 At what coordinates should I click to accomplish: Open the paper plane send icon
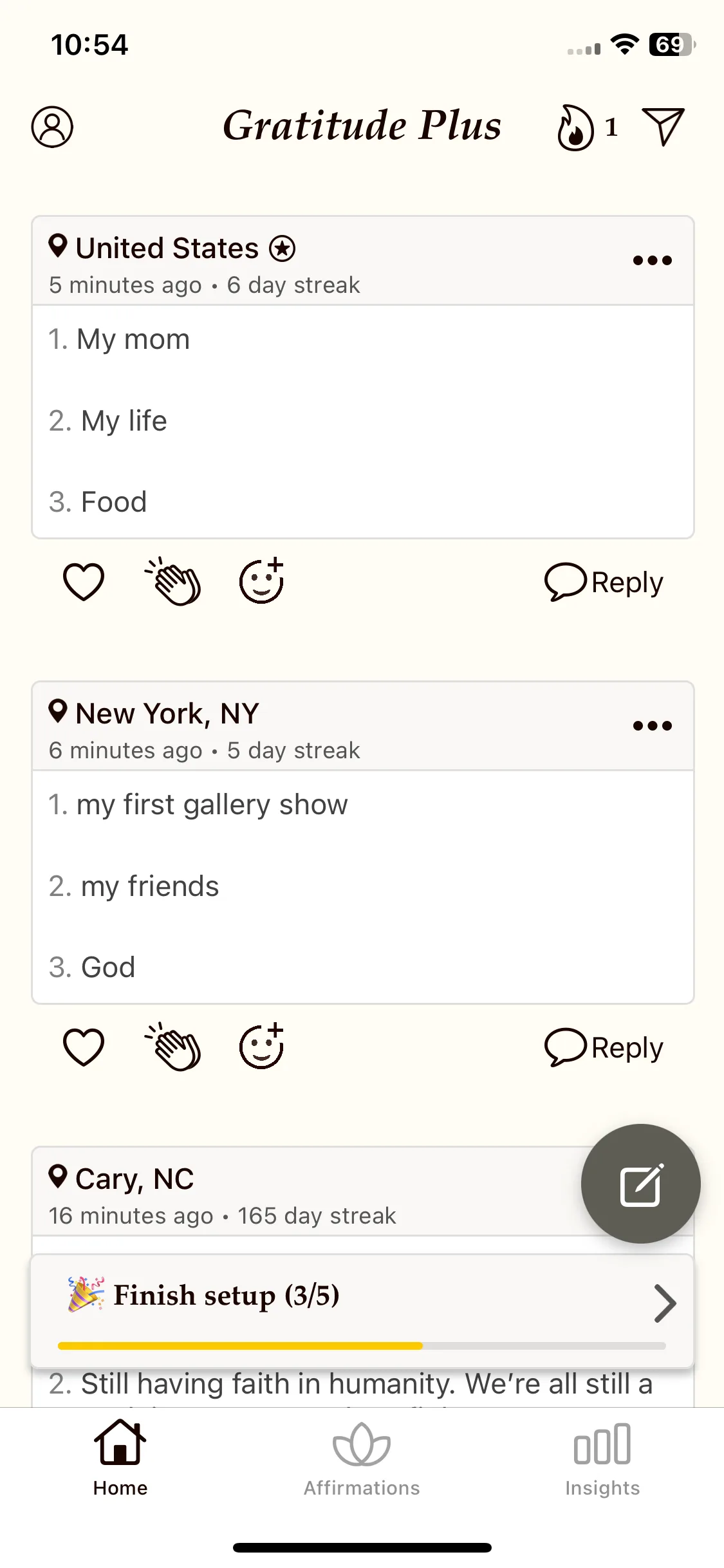click(x=663, y=126)
